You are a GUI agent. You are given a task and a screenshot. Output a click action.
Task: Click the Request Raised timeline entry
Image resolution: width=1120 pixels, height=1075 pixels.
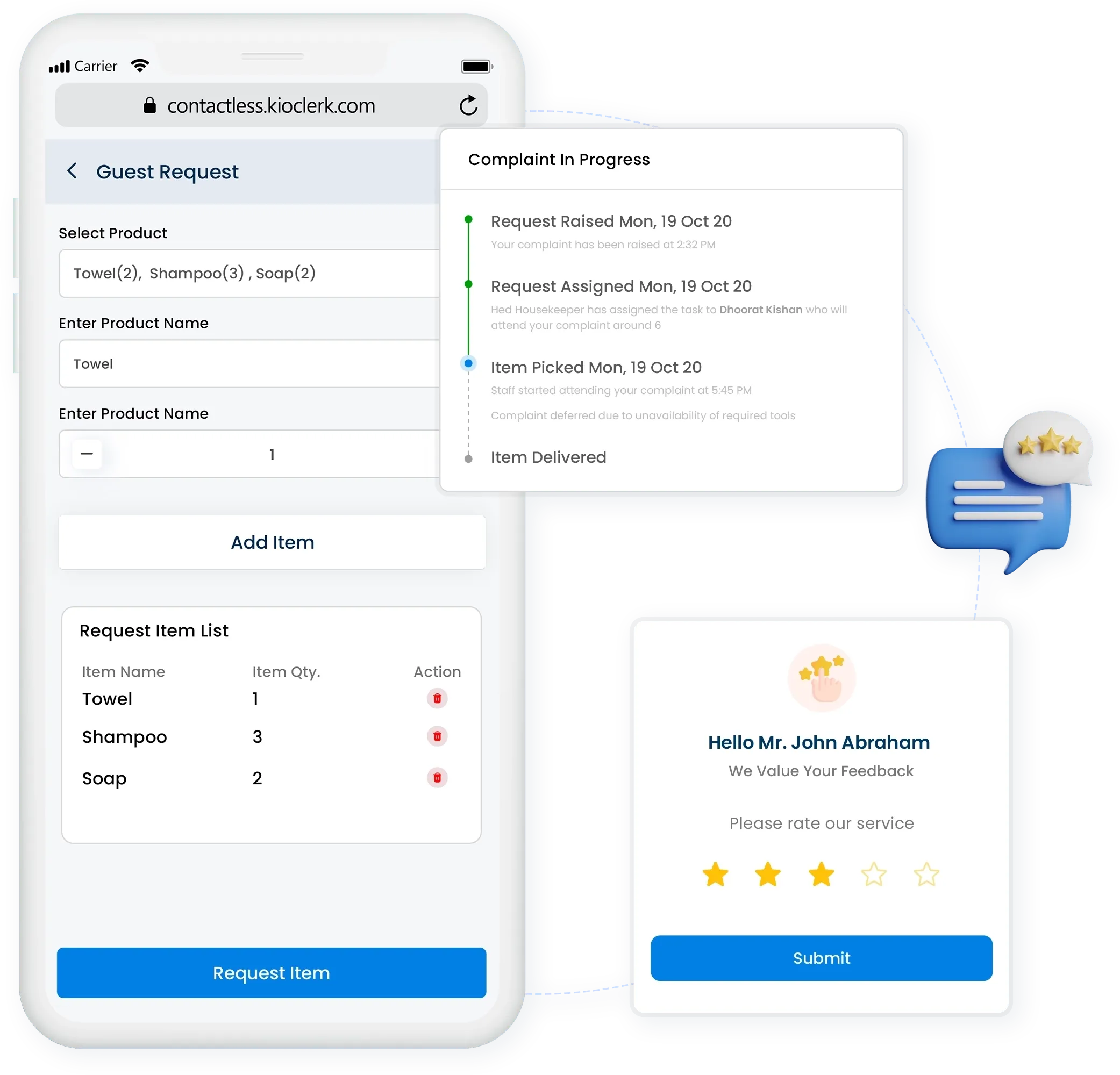(x=610, y=221)
